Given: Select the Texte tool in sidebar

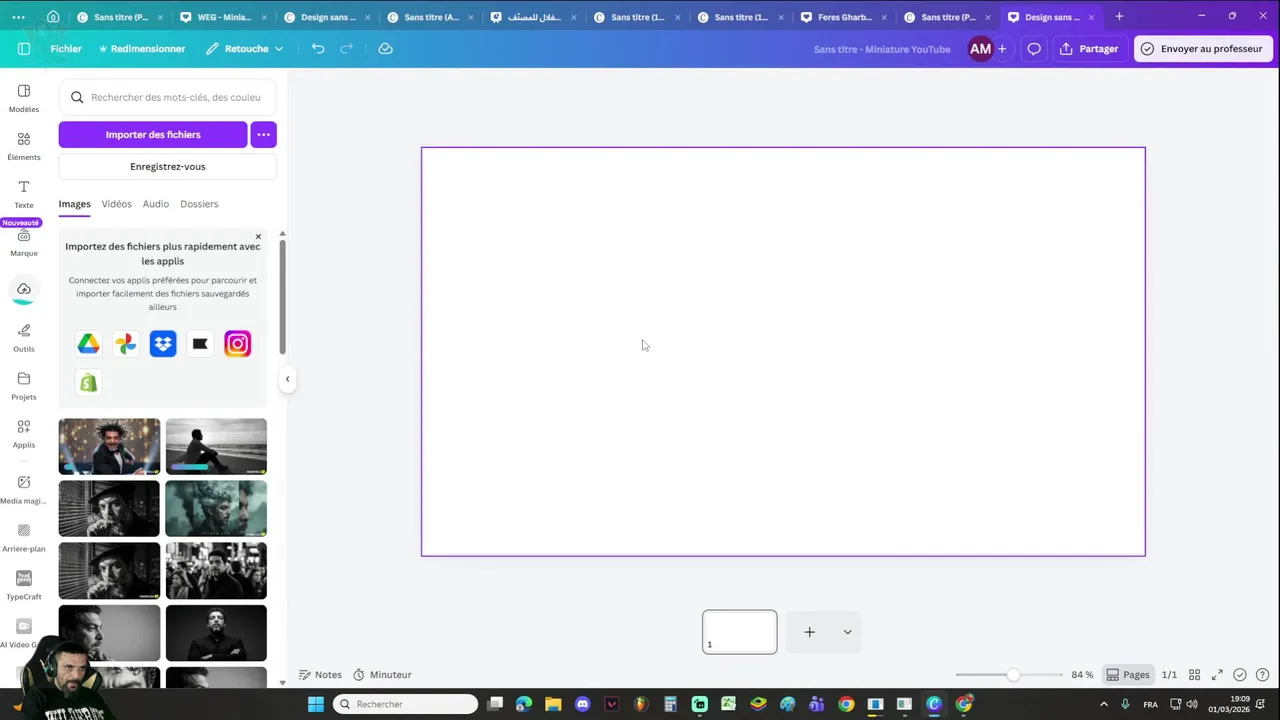Looking at the screenshot, I should [24, 194].
